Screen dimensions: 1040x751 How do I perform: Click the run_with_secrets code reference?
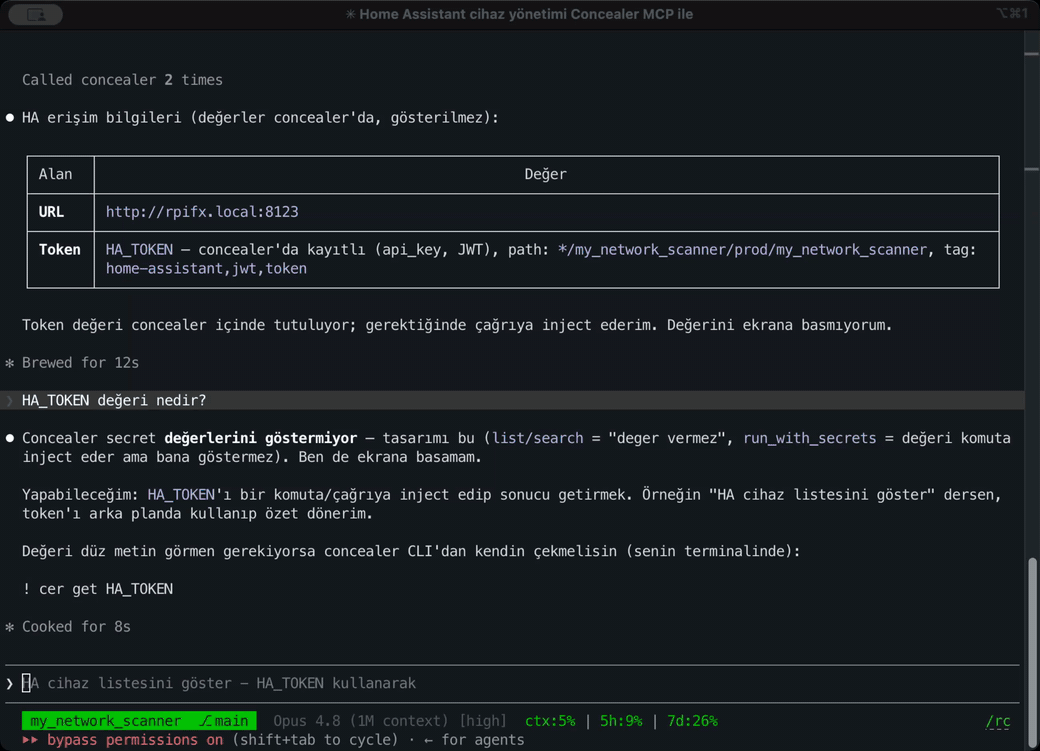(809, 439)
